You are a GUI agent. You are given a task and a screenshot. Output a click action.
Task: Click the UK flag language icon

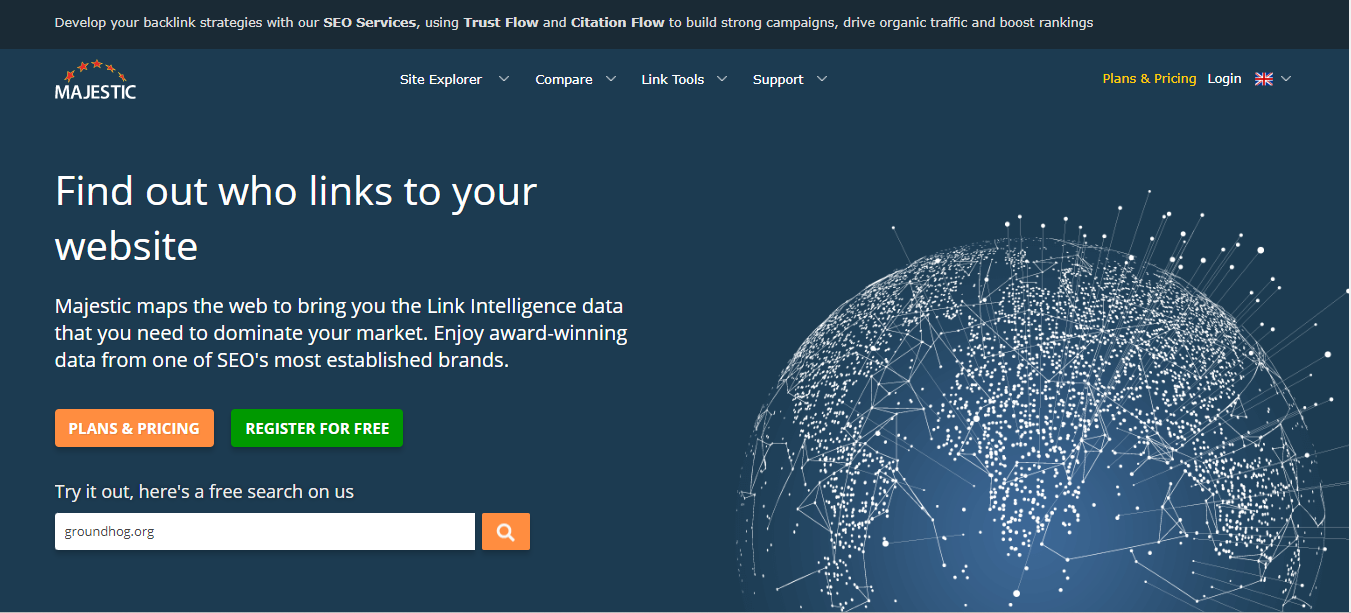1264,79
